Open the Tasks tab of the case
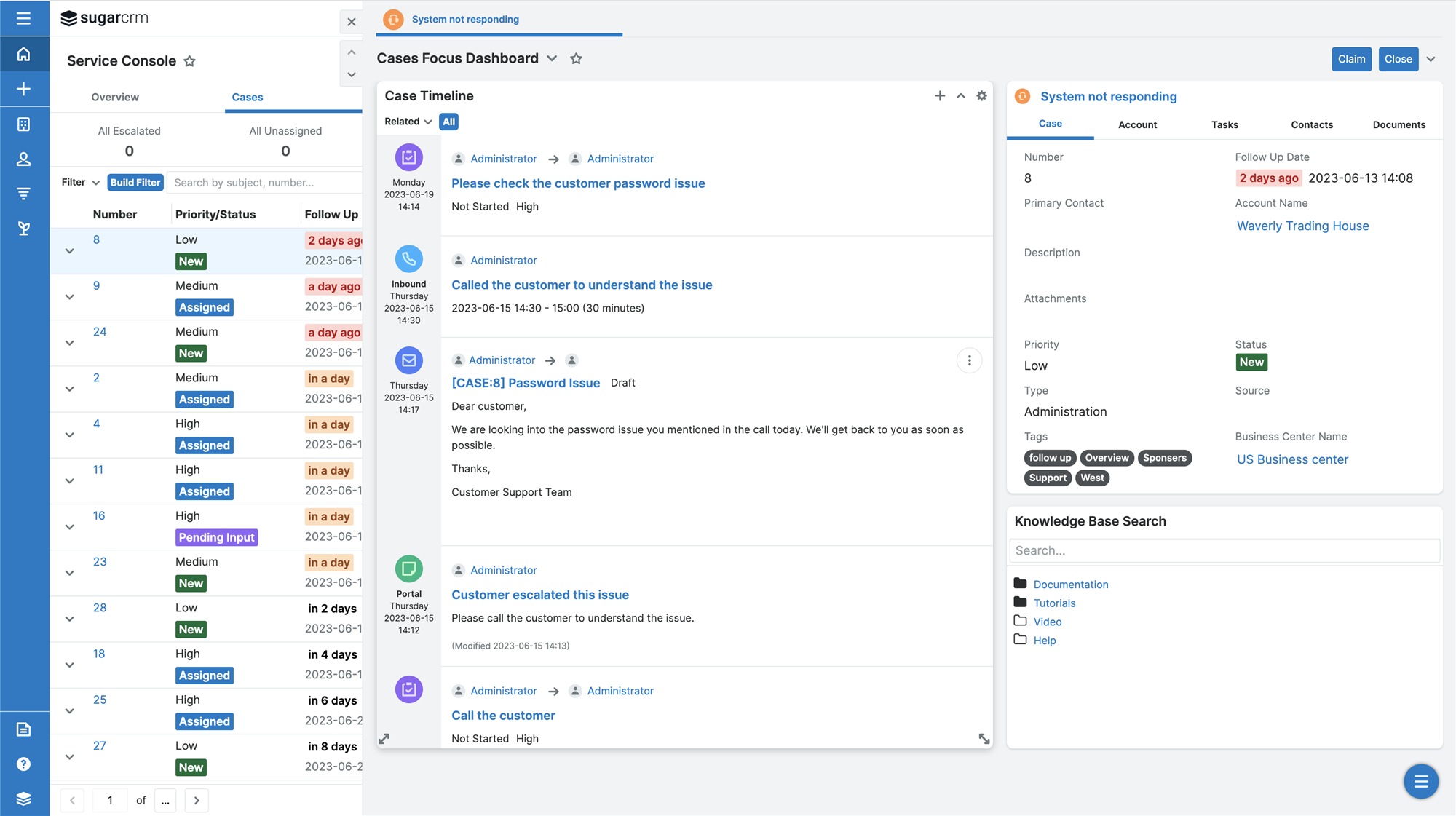1456x816 pixels. [x=1224, y=124]
